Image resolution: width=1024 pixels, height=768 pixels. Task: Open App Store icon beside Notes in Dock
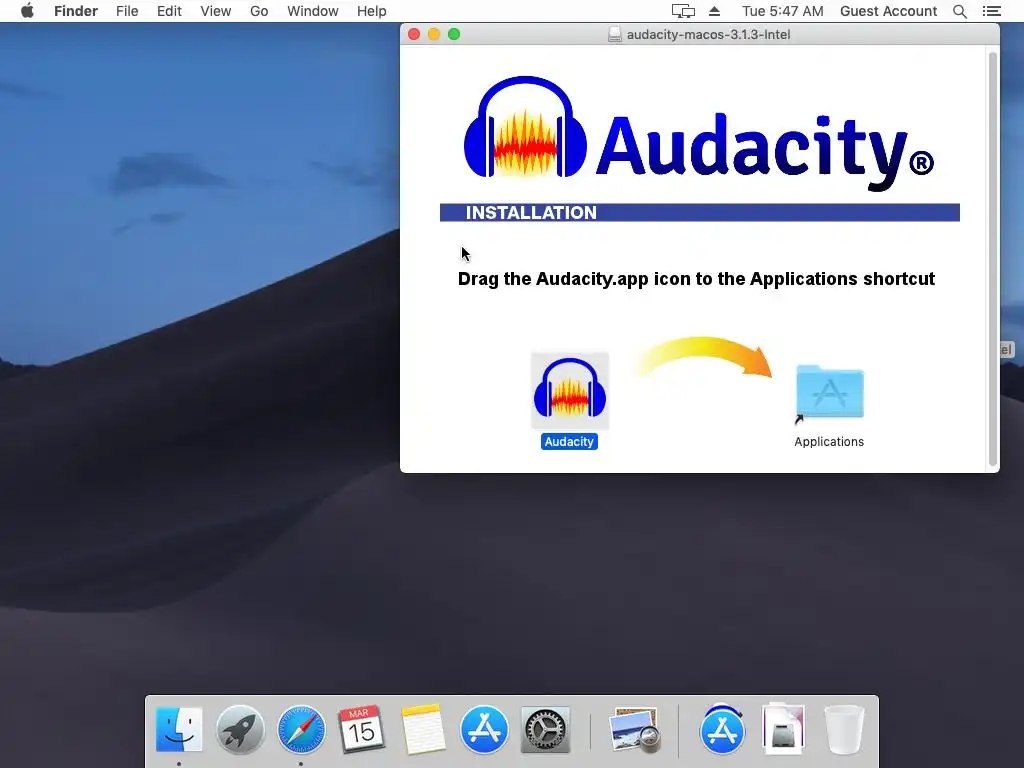point(484,729)
